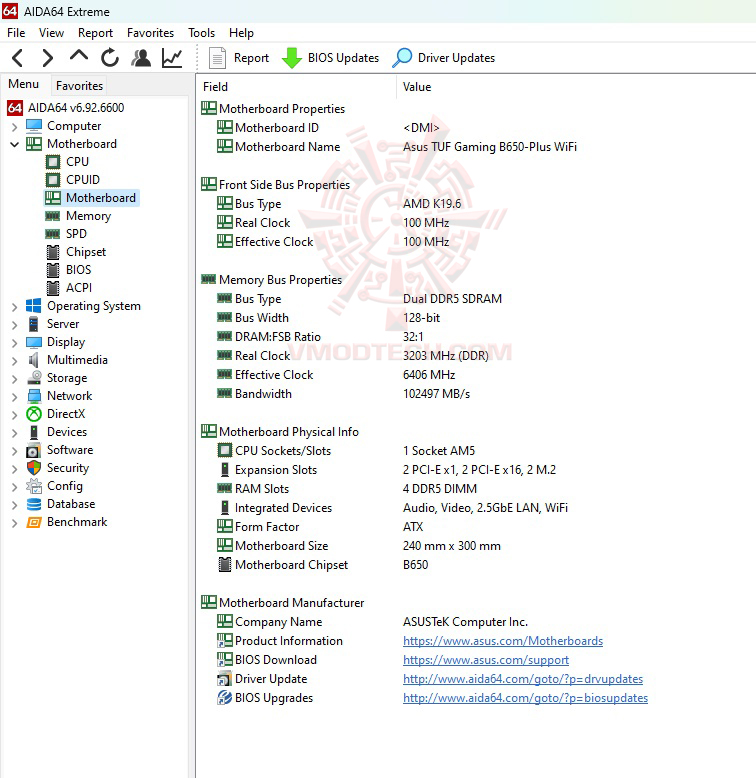Collapse the Motherboard tree node
The width and height of the screenshot is (756, 778).
click(x=14, y=144)
